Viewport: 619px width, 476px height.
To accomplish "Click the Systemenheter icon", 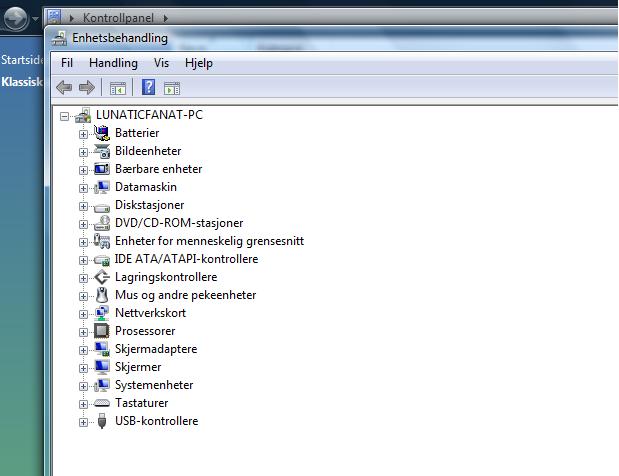I will [102, 385].
